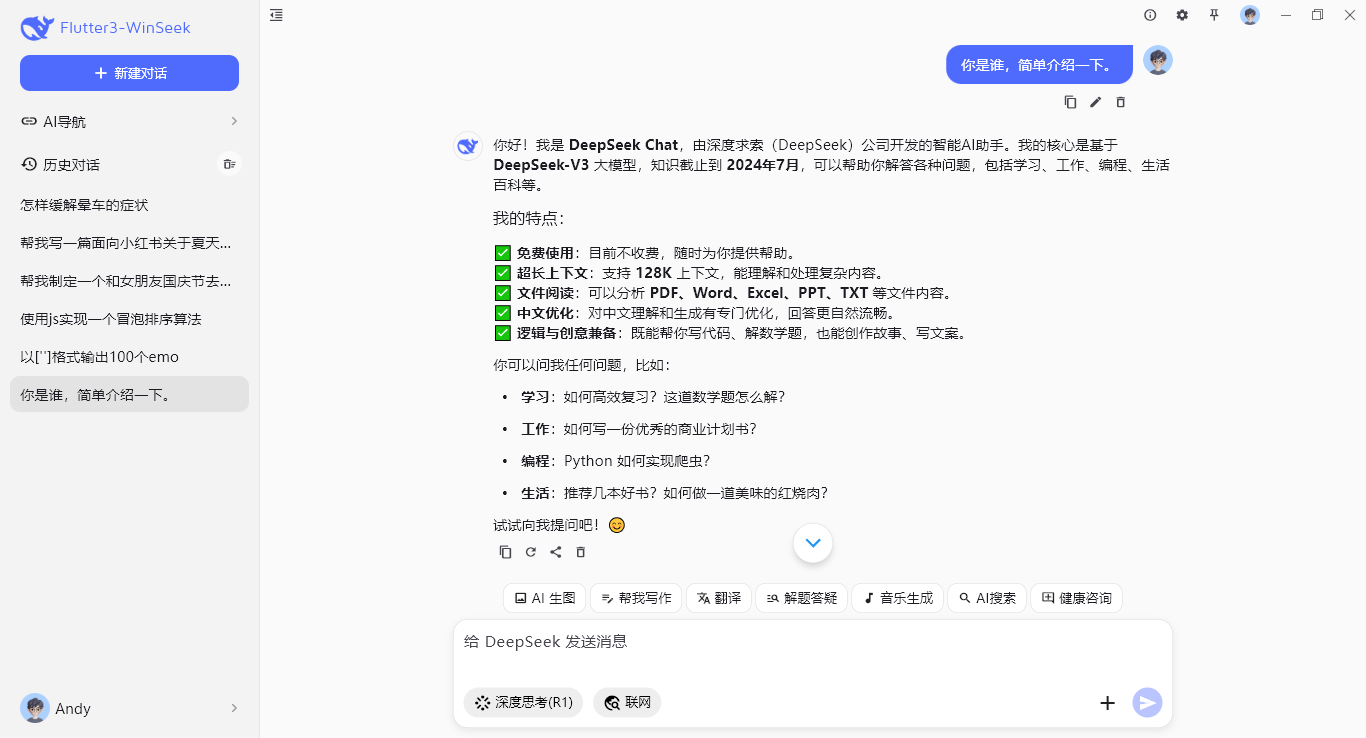
Task: Click the 文件阅读 feature line
Action: click(x=726, y=293)
